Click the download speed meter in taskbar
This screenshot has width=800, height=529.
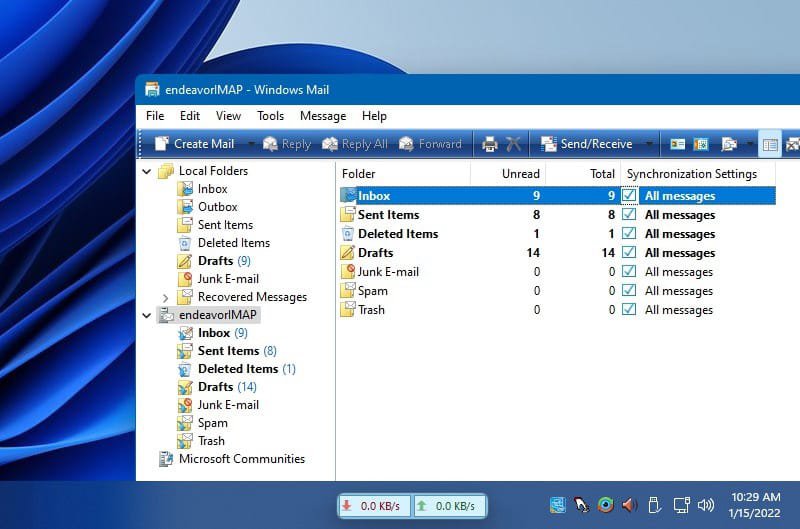coord(374,506)
